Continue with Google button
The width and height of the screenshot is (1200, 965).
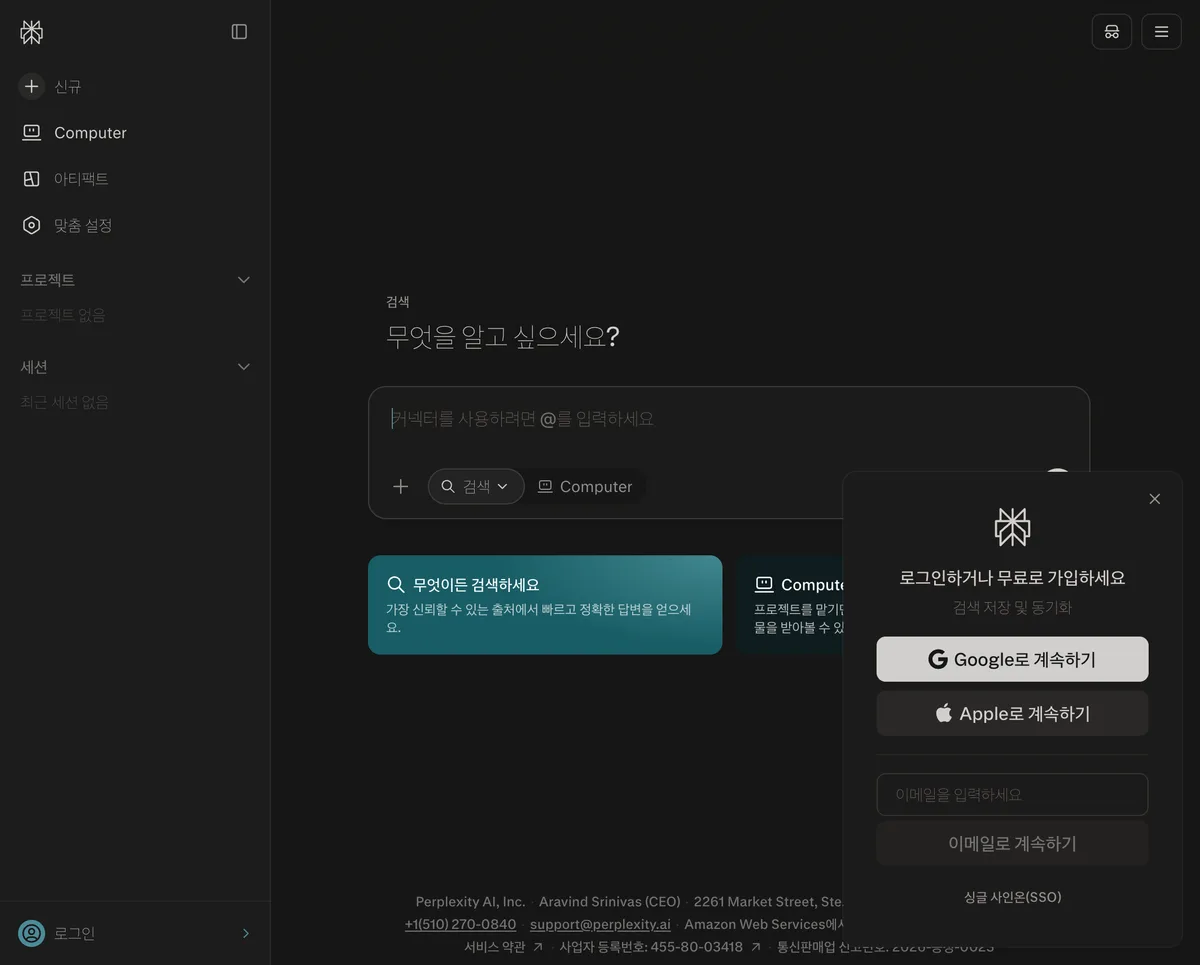(x=1012, y=660)
